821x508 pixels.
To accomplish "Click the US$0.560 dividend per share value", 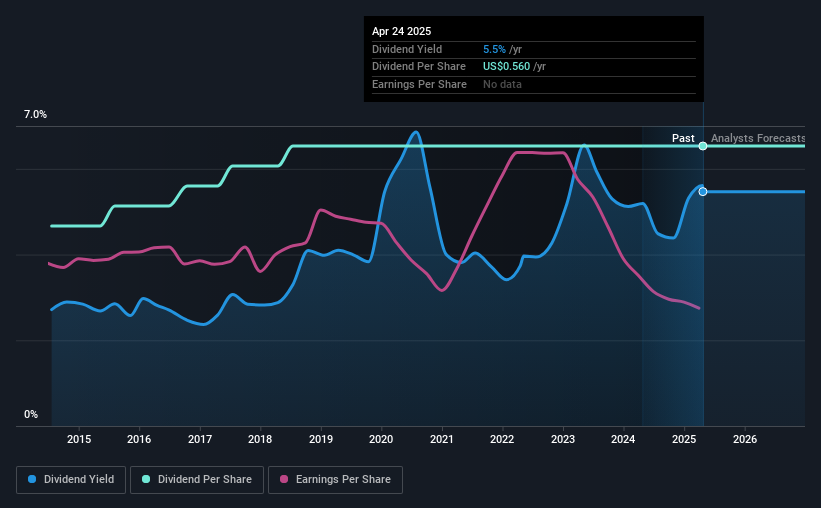I will 506,67.
